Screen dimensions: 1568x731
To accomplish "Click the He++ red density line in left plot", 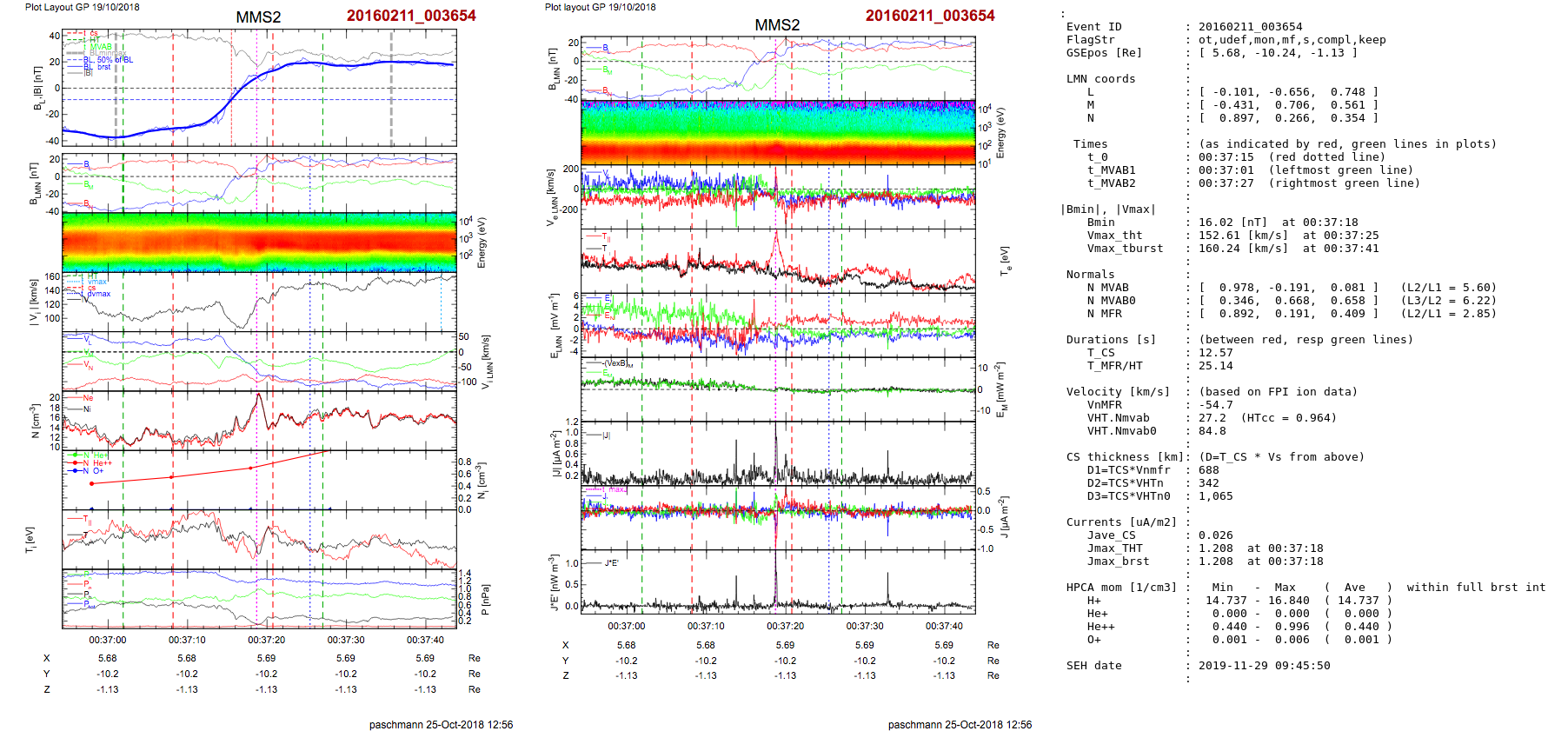I will click(209, 472).
